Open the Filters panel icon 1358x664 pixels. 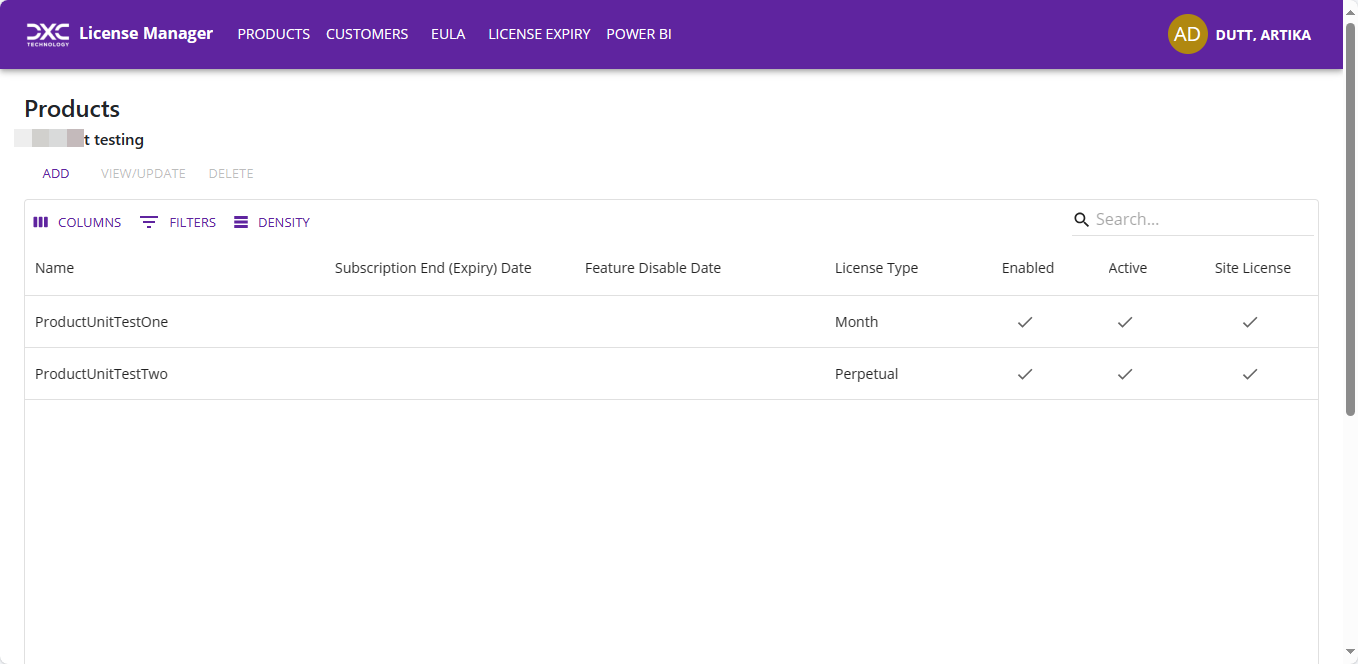[x=149, y=222]
